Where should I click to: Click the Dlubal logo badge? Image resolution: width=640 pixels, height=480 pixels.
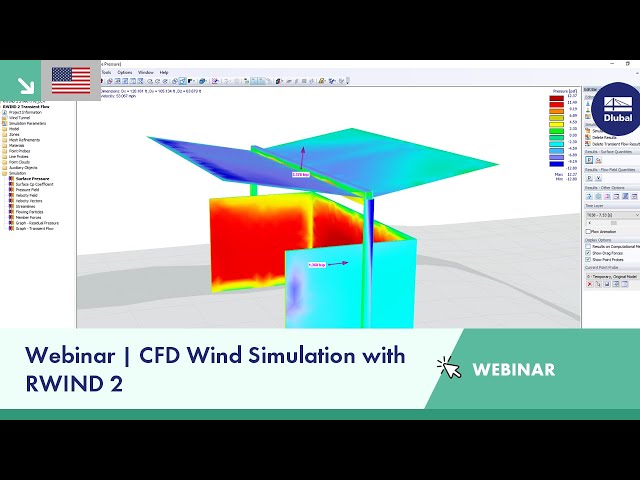tap(616, 109)
